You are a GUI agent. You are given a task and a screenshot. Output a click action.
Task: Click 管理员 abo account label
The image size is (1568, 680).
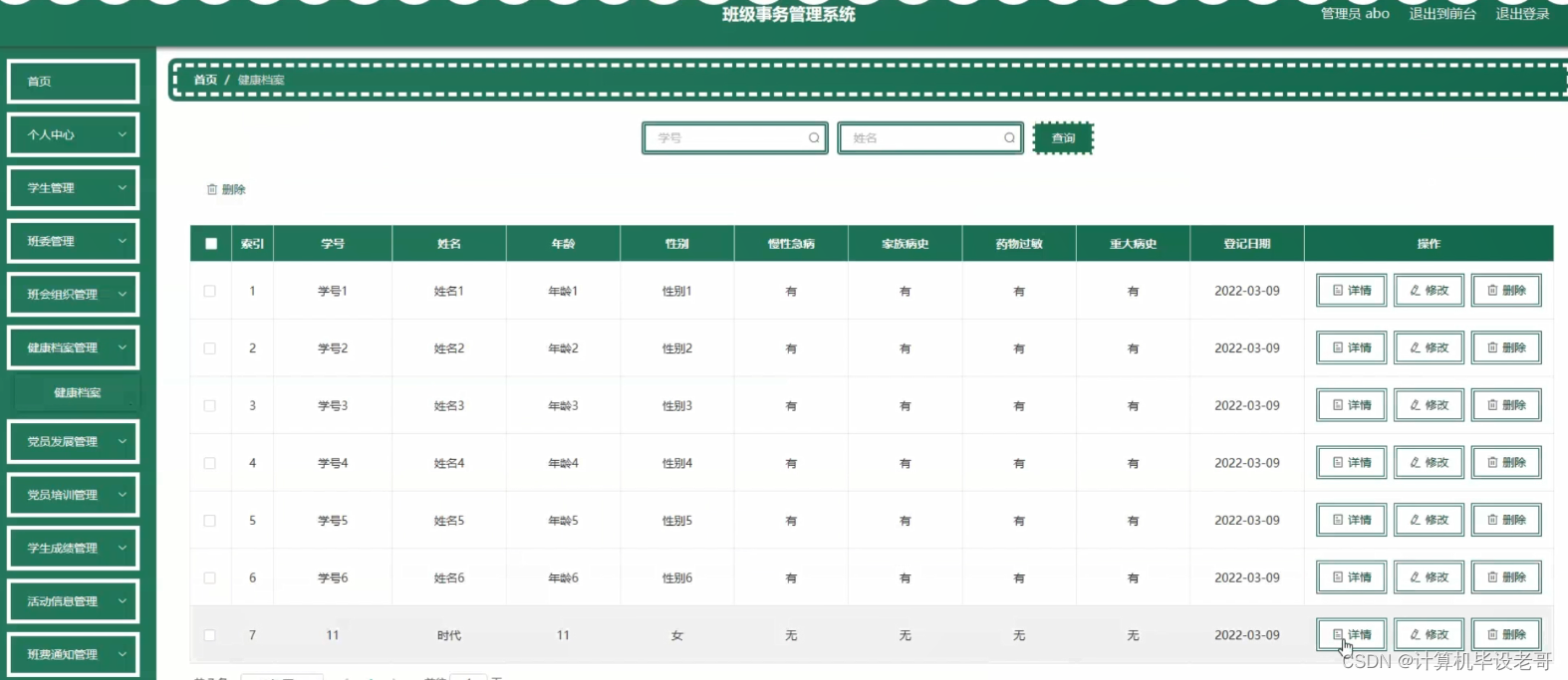click(1355, 14)
